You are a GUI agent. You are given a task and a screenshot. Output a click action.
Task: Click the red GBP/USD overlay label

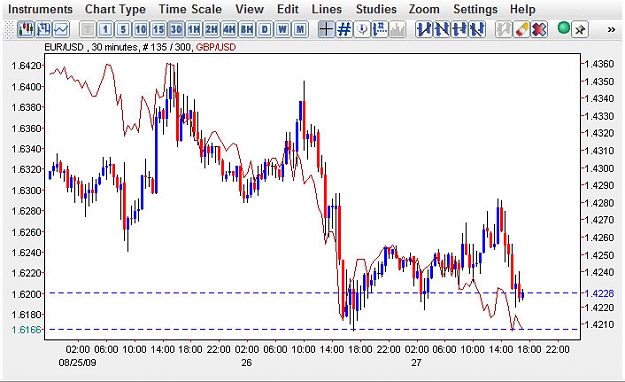coord(216,47)
